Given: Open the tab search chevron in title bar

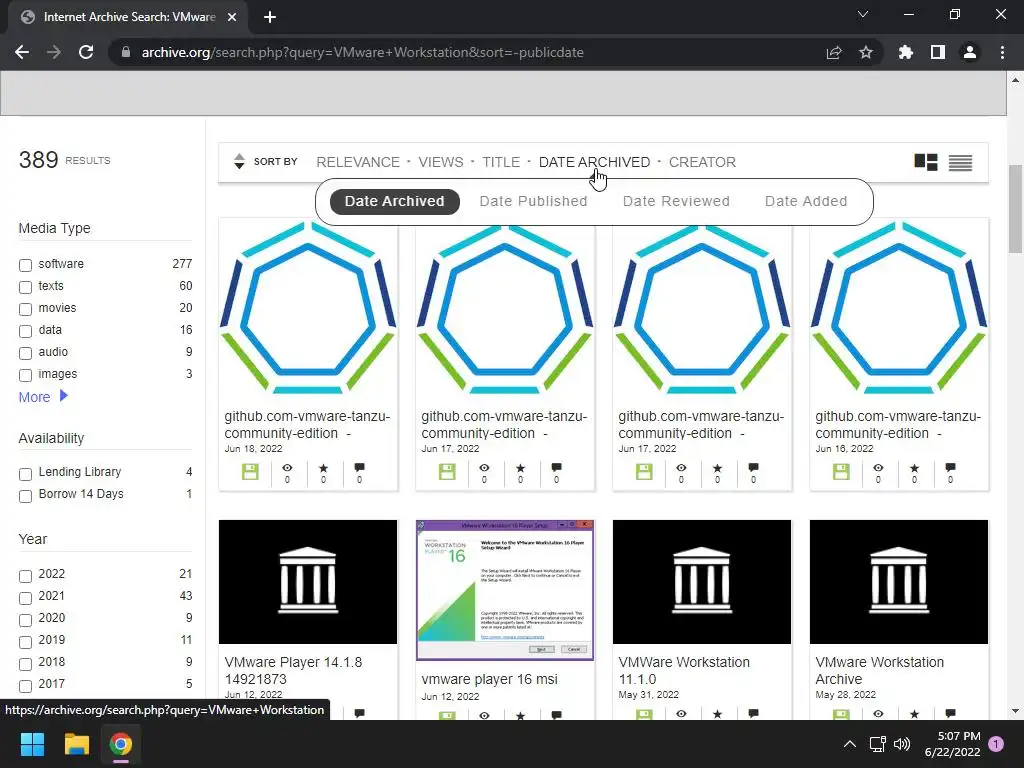Looking at the screenshot, I should pos(863,14).
